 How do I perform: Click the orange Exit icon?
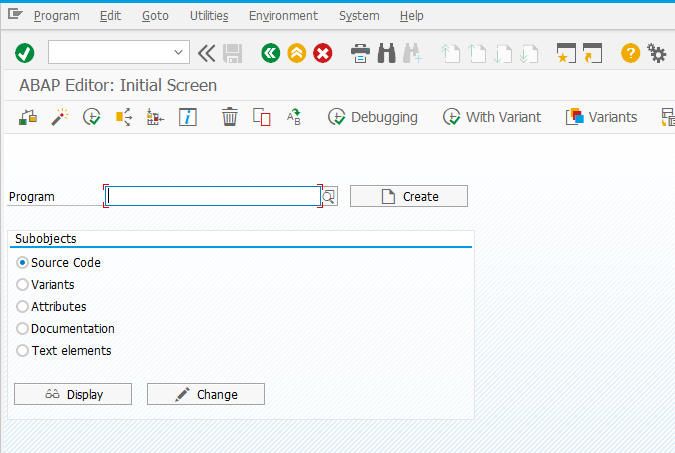[297, 53]
